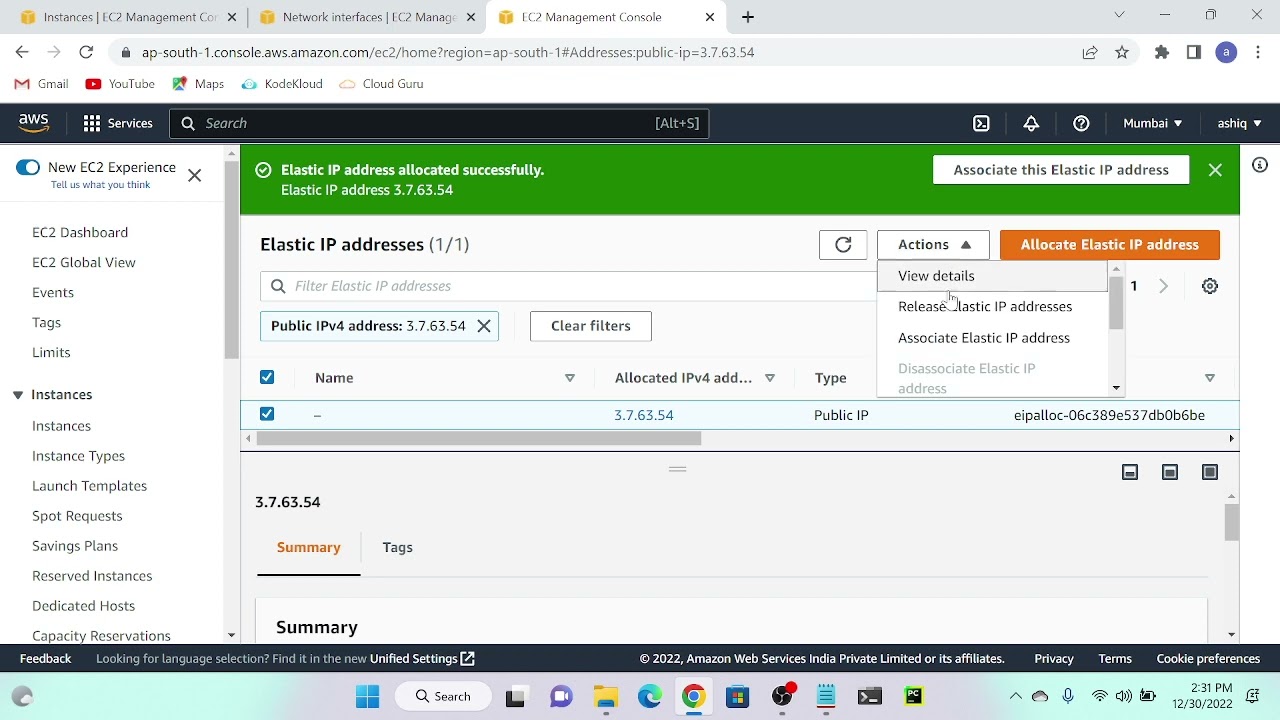The width and height of the screenshot is (1280, 720).
Task: Go to next page of results
Action: pyautogui.click(x=1163, y=286)
